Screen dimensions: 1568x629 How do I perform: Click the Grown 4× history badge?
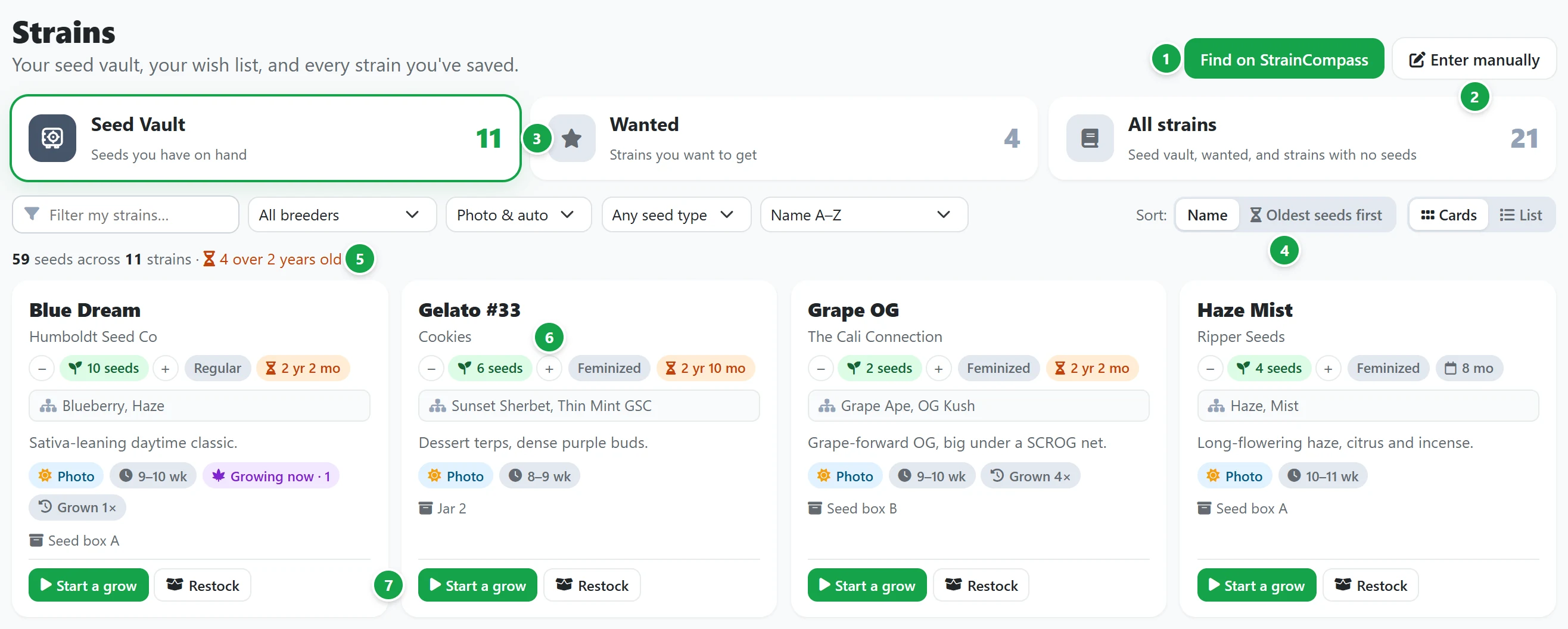(1030, 476)
